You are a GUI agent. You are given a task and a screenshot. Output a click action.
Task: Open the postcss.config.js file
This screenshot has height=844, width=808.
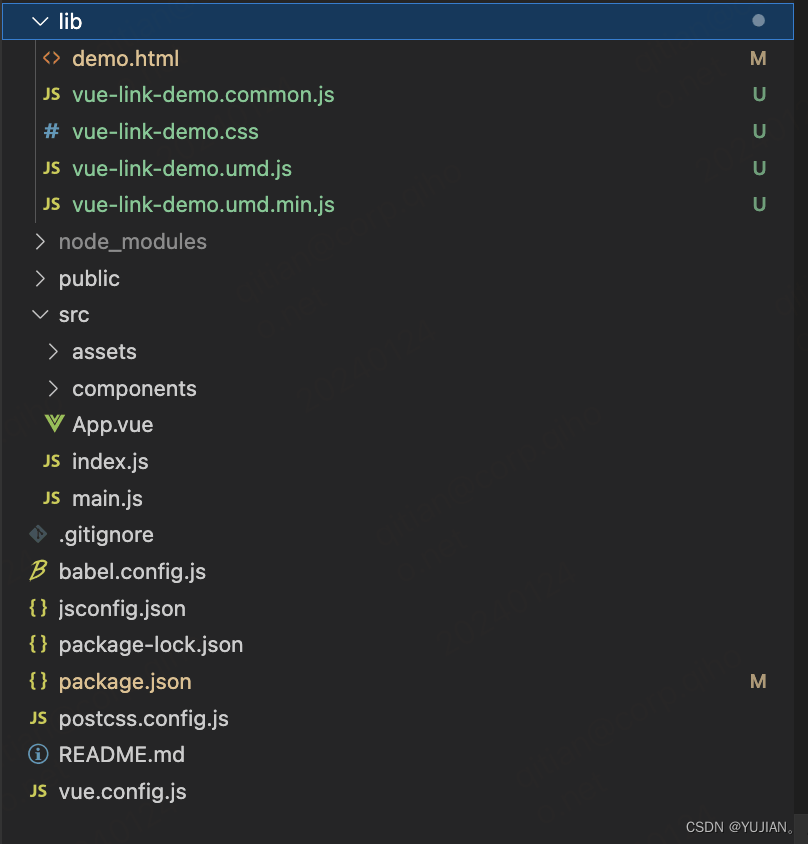pyautogui.click(x=144, y=719)
